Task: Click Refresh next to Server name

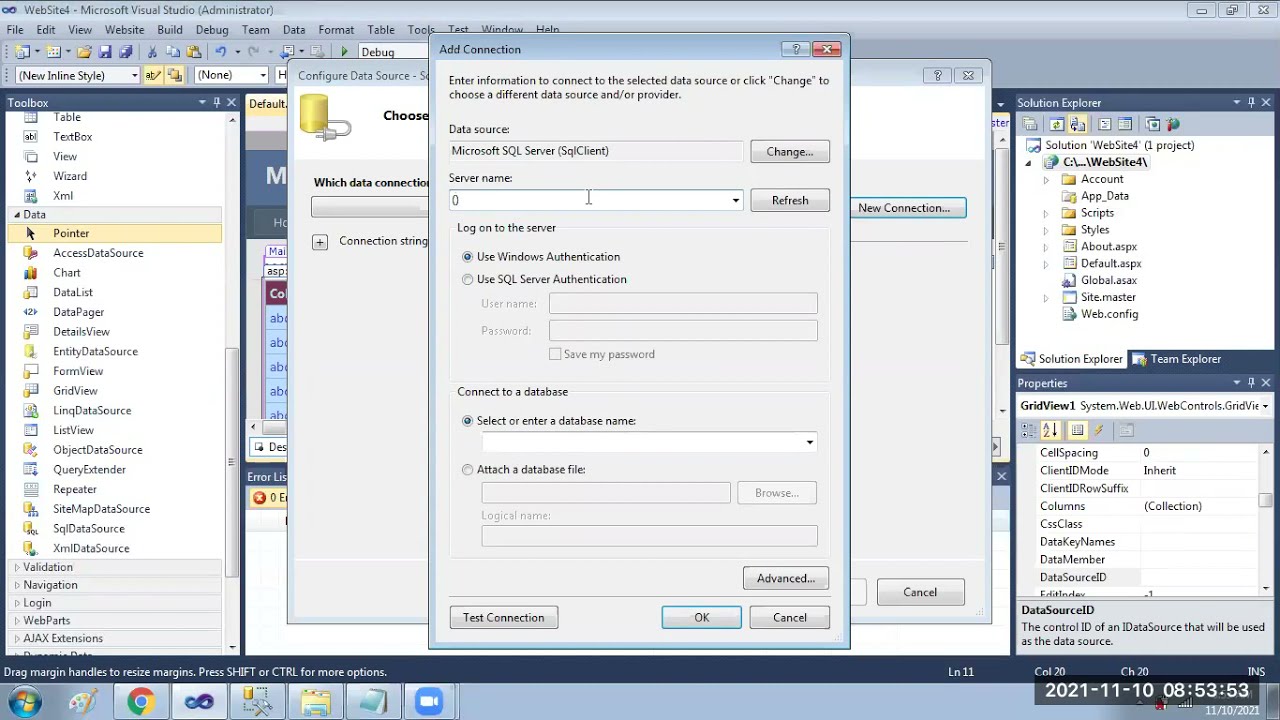Action: click(x=790, y=201)
